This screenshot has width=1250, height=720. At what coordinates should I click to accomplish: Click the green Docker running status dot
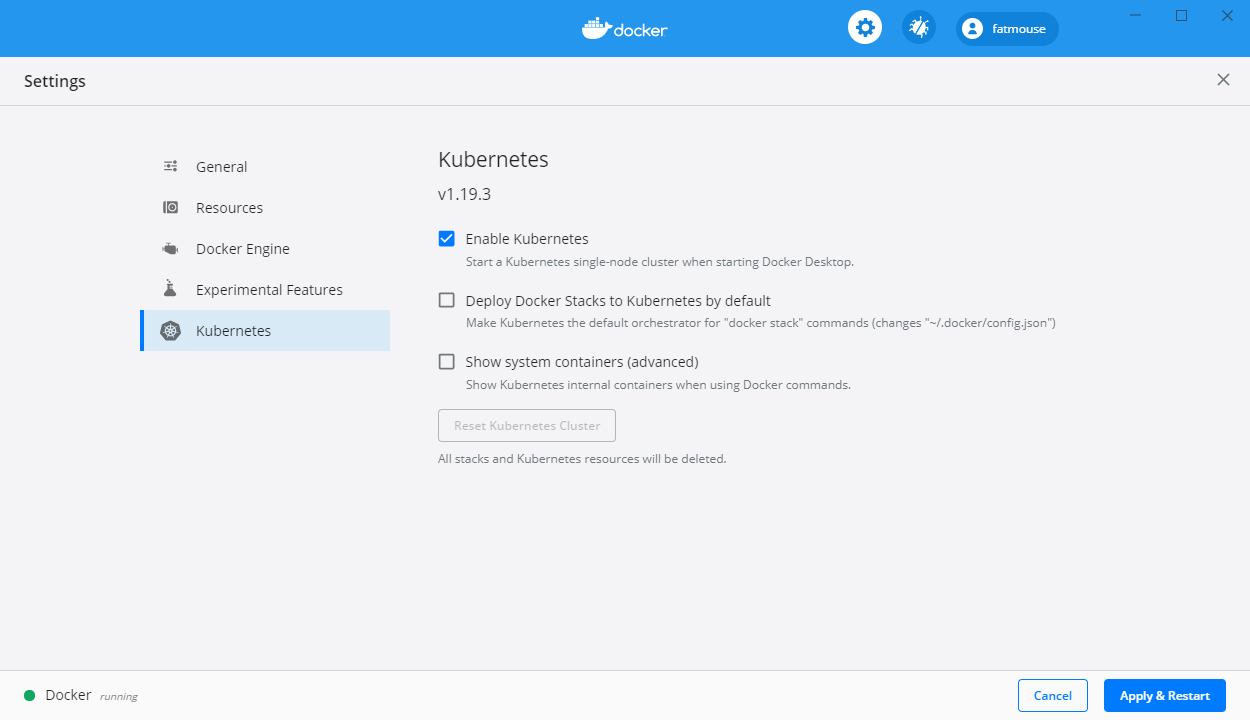(30, 695)
